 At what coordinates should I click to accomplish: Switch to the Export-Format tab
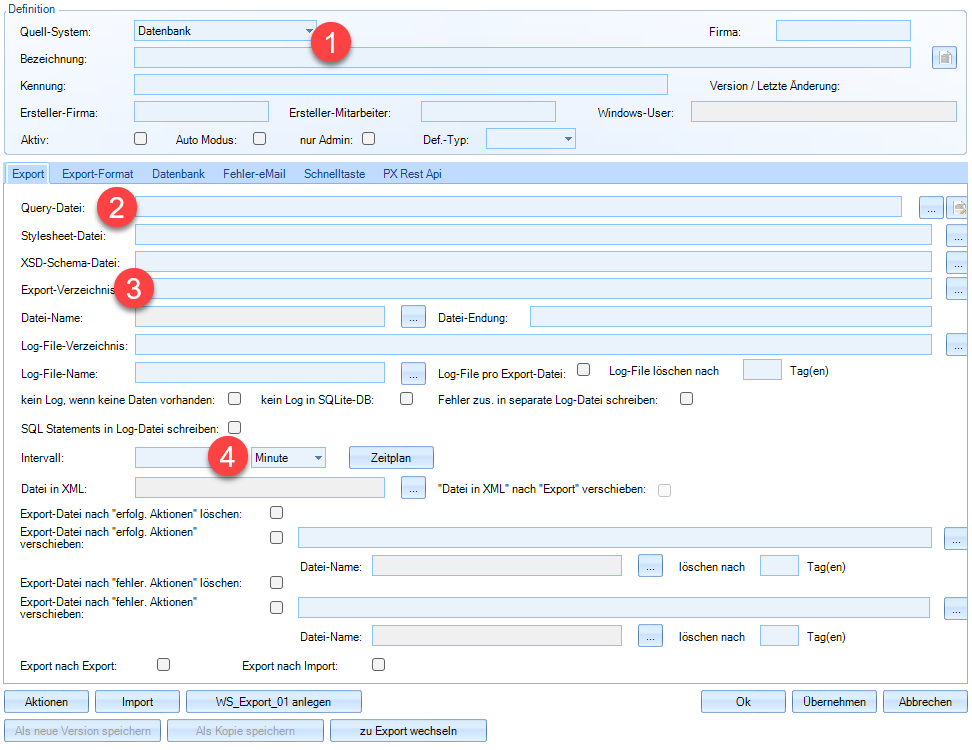[97, 174]
